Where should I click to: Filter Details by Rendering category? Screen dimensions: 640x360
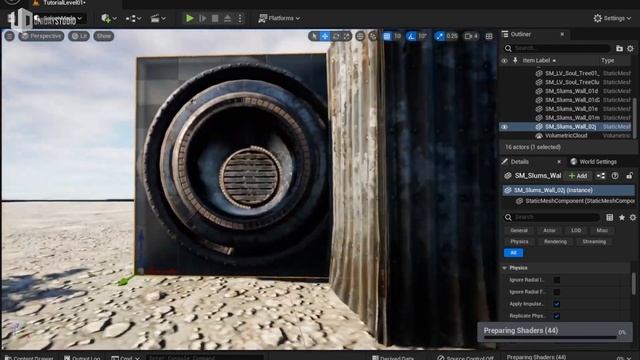click(x=555, y=242)
